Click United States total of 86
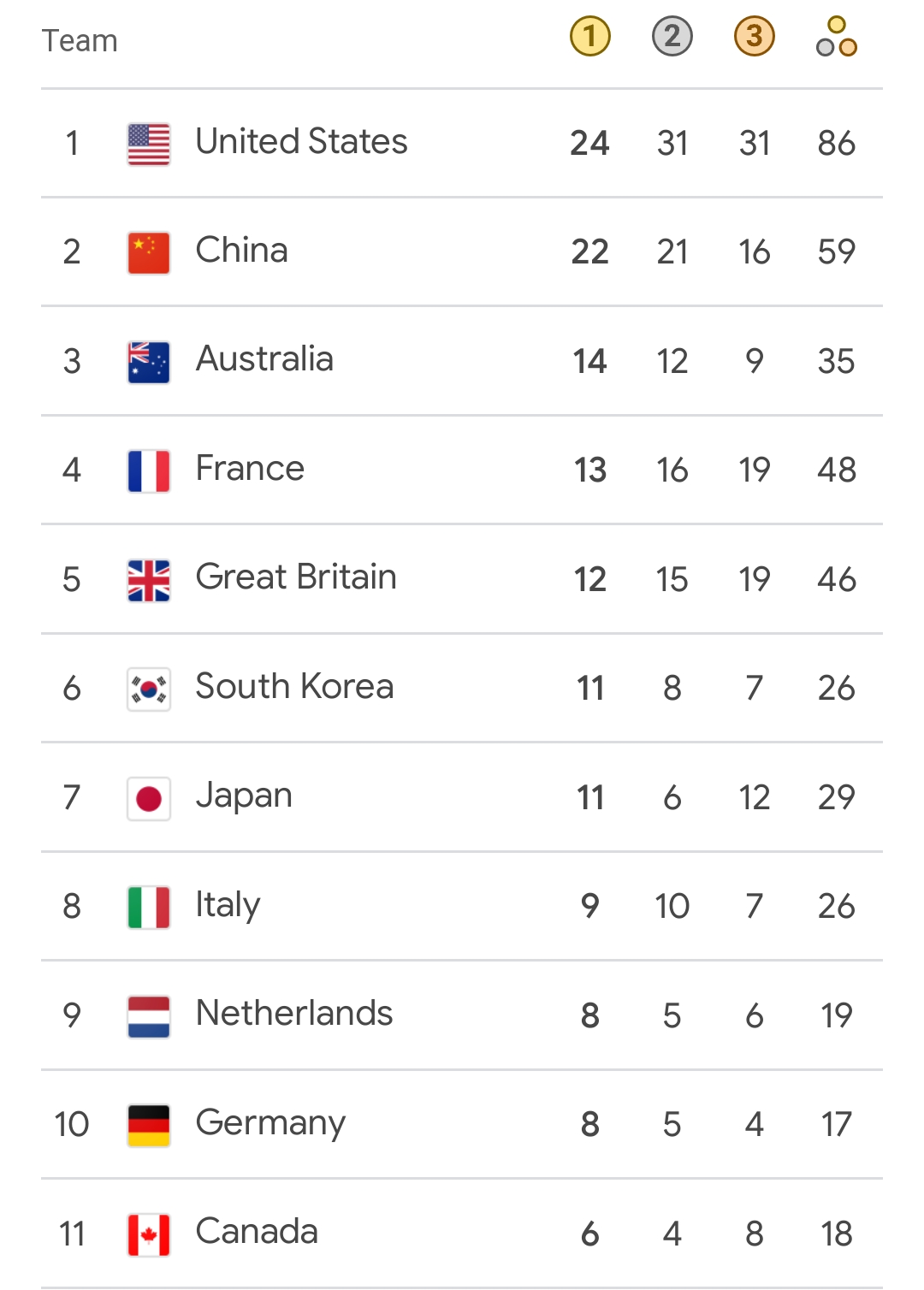Screen dimensions: 924x1290 coord(837,144)
